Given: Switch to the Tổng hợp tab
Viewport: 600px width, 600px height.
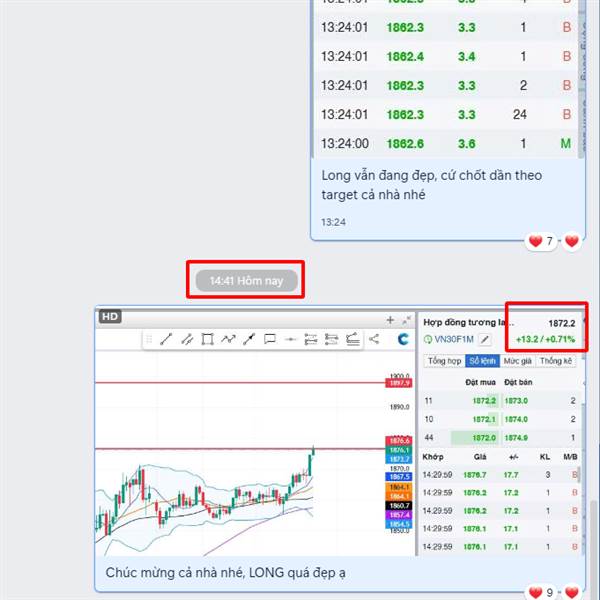Looking at the screenshot, I should coord(445,361).
